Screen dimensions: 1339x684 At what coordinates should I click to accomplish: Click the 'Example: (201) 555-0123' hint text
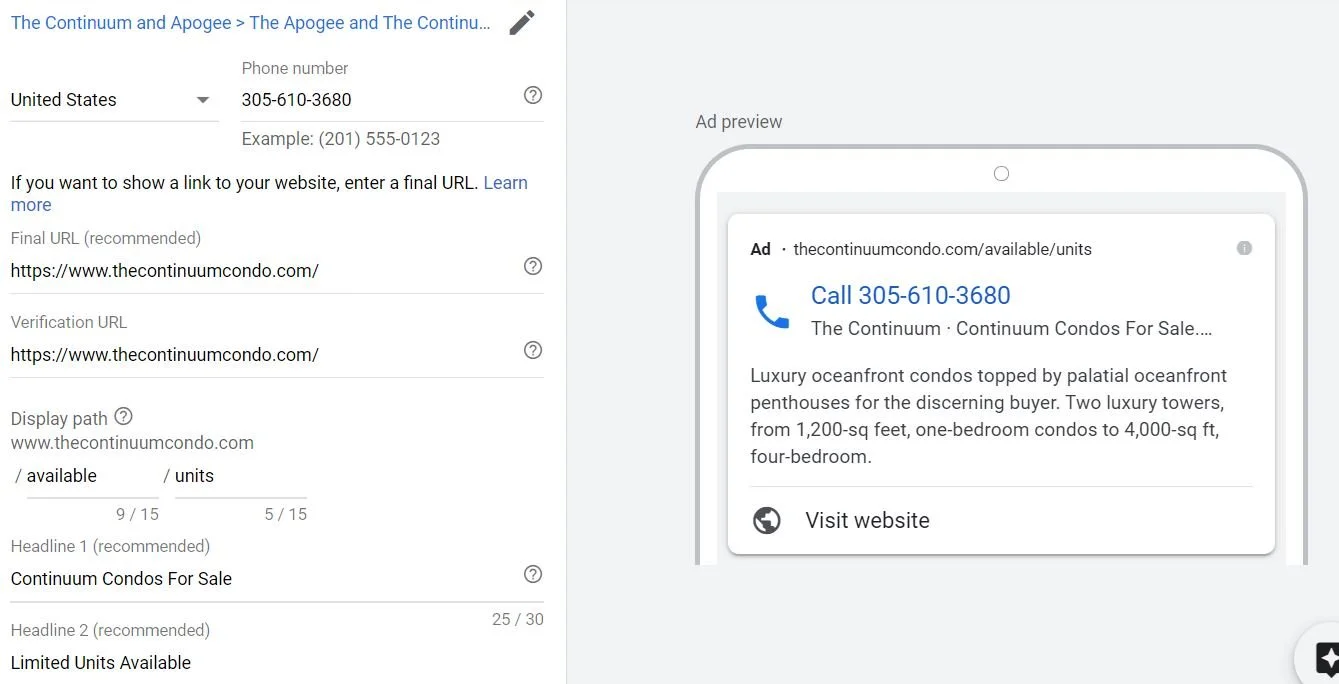[x=341, y=139]
